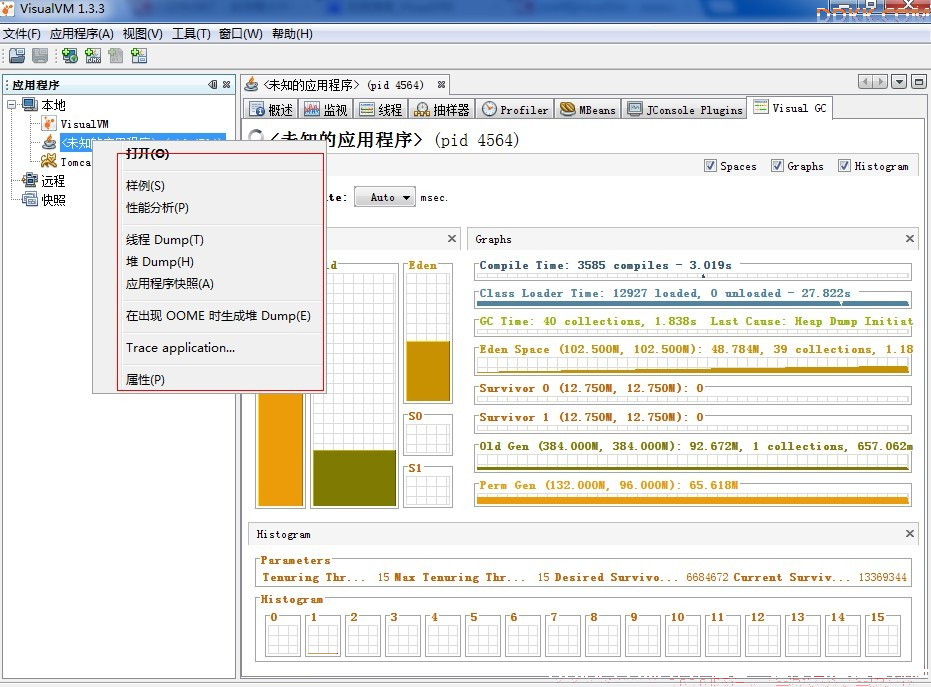Open the 应用程序(A) menu
The image size is (931, 687).
(x=81, y=34)
